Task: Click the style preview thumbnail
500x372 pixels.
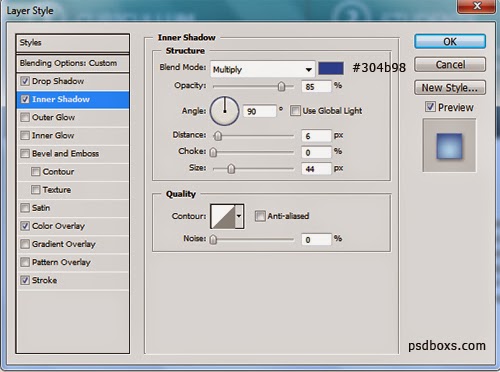Action: click(x=449, y=146)
